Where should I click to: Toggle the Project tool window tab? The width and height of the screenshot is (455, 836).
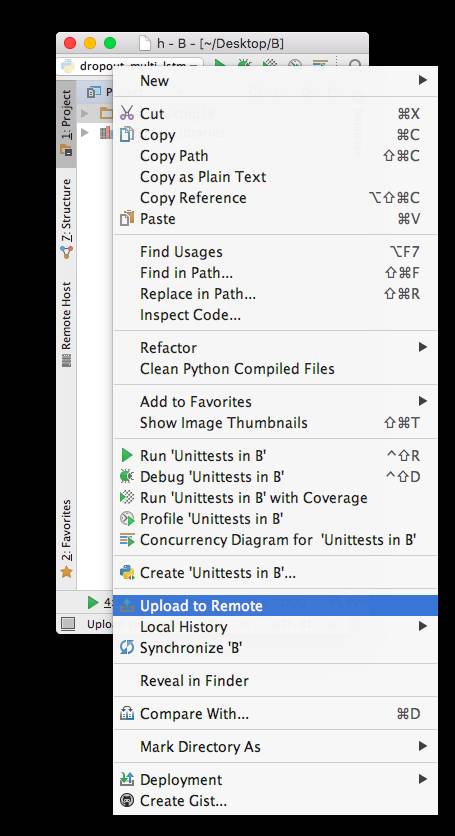click(x=66, y=124)
